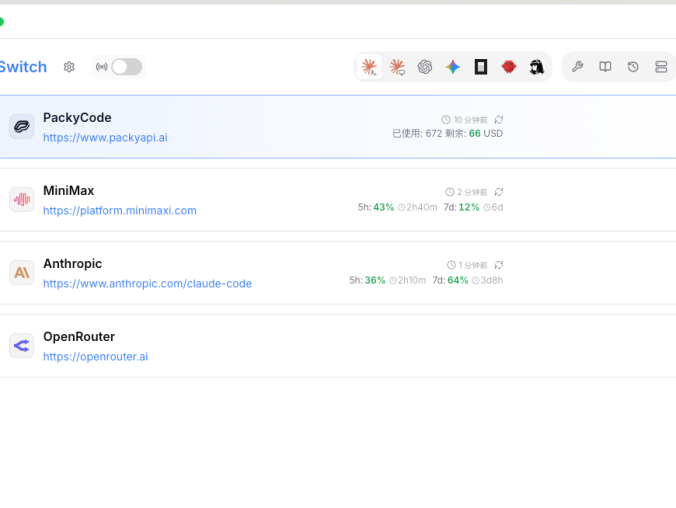Click Anthropic 5h 36% usage value

click(x=375, y=280)
